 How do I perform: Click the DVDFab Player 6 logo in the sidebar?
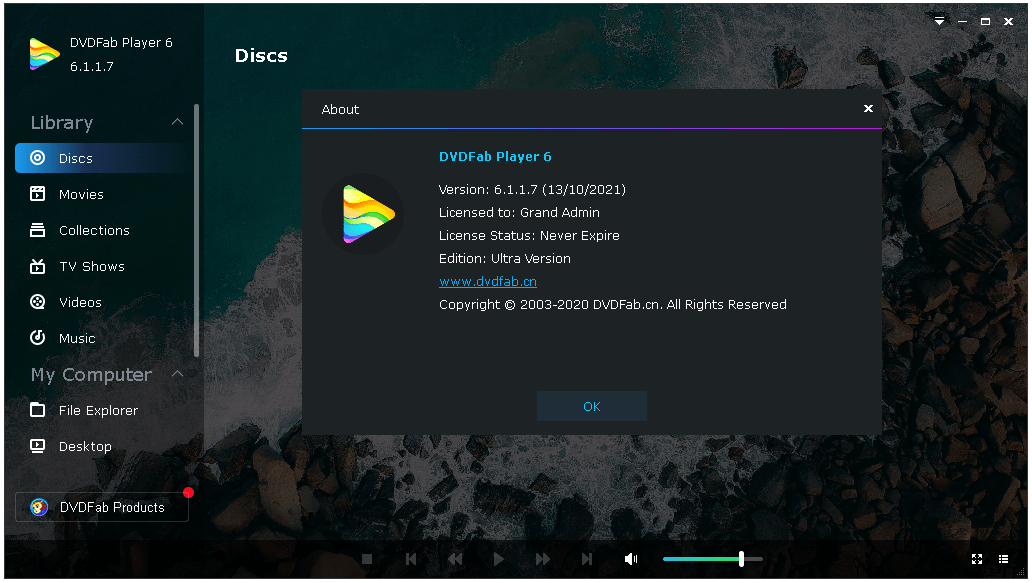[44, 54]
